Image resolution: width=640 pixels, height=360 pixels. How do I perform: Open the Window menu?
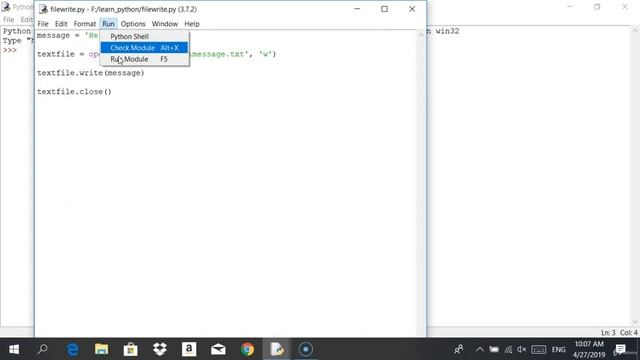coord(164,24)
